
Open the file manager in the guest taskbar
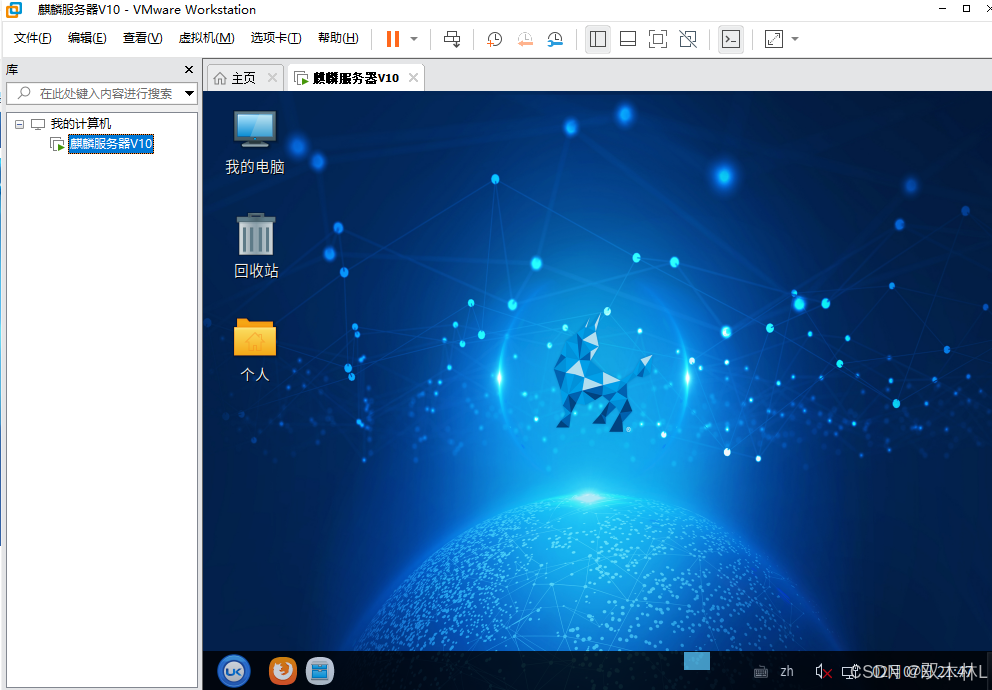click(319, 671)
